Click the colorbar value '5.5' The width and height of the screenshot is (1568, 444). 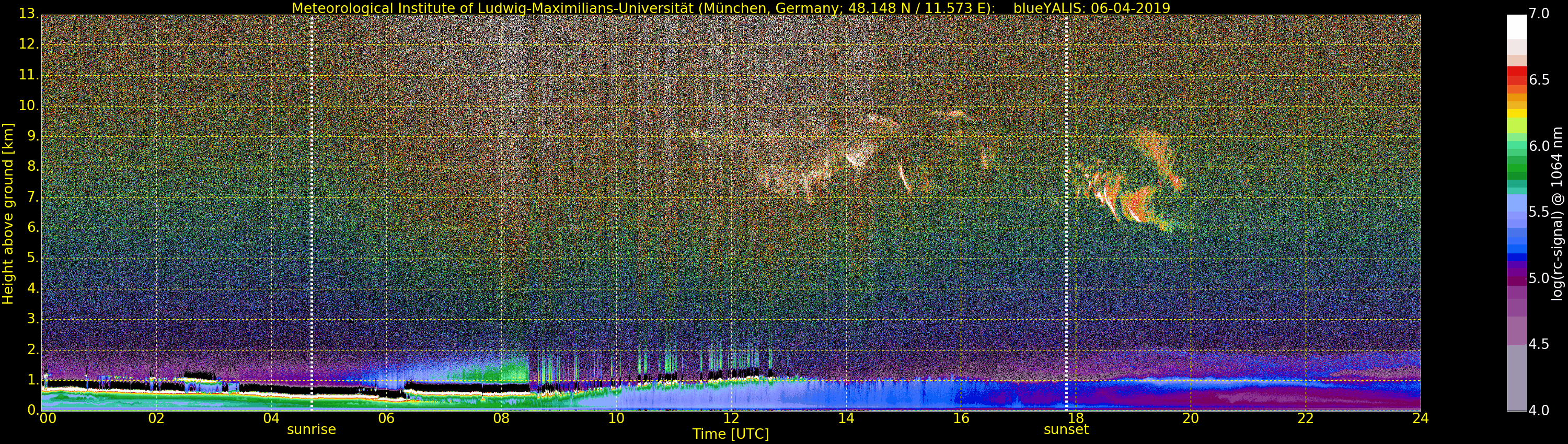(1539, 212)
